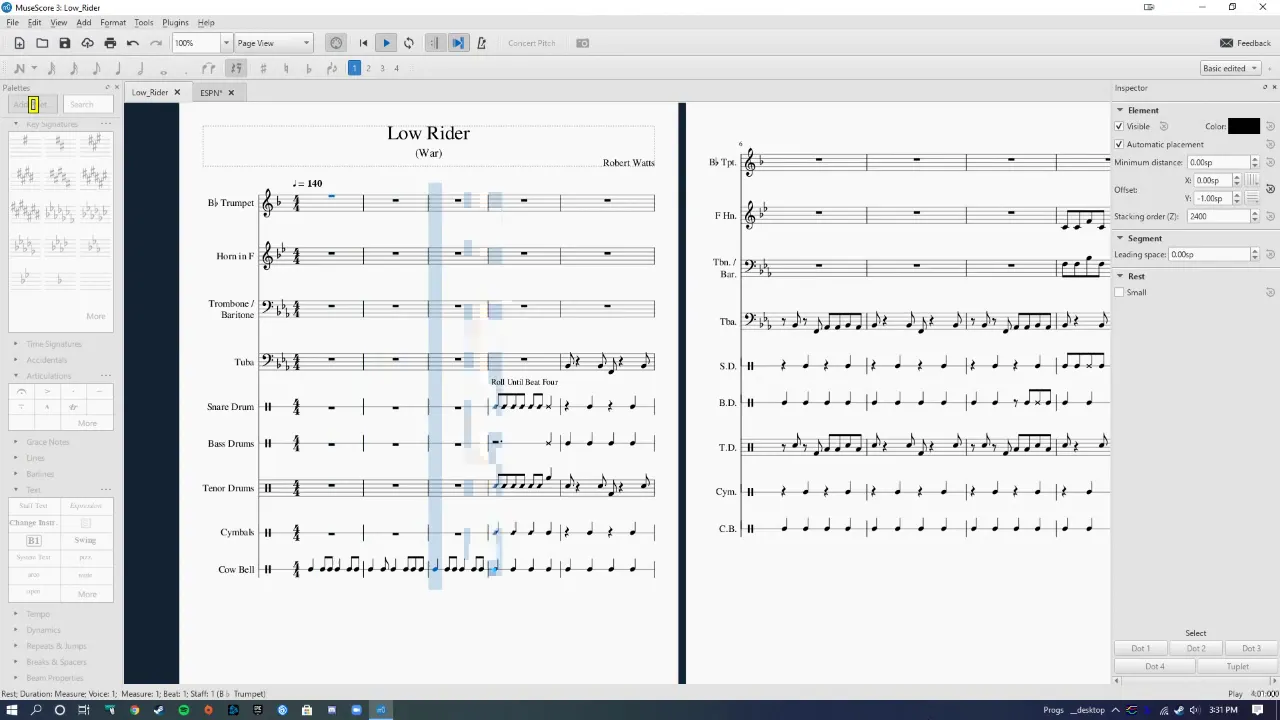The width and height of the screenshot is (1280, 720).
Task: Create a new score with toolbar icon
Action: pyautogui.click(x=19, y=43)
